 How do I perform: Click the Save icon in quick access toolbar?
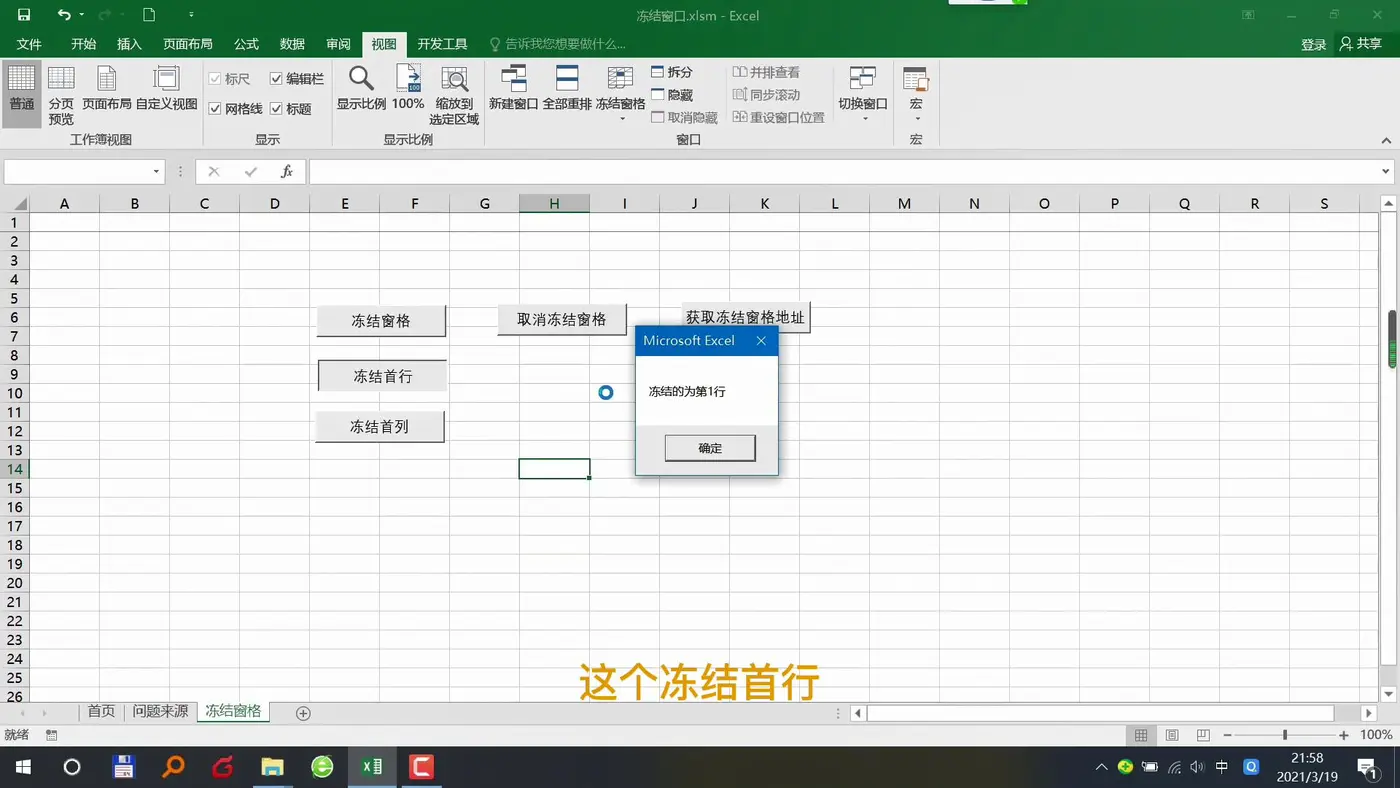click(24, 15)
